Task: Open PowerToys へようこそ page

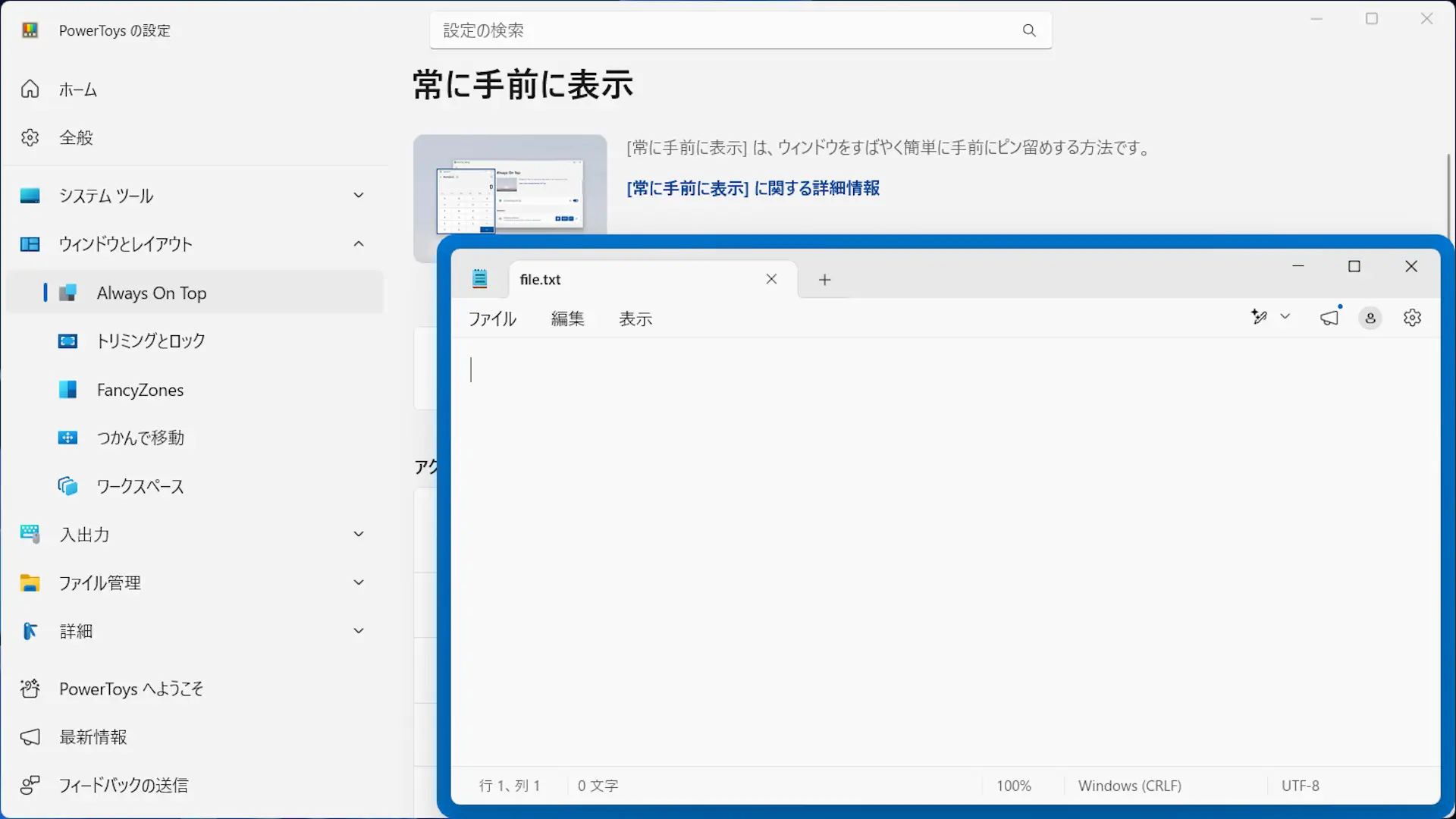Action: pyautogui.click(x=195, y=689)
